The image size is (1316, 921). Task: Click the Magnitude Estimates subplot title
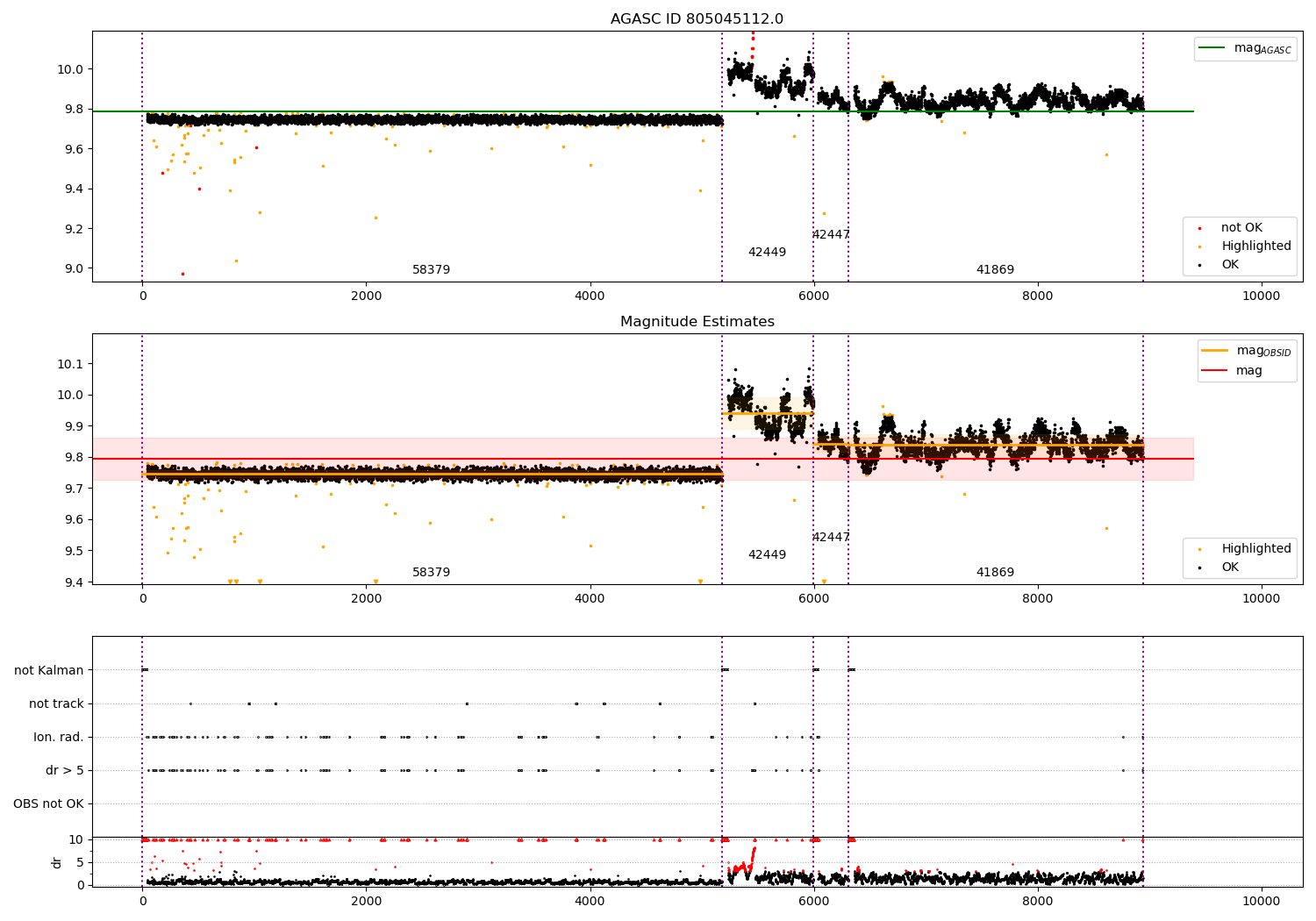pos(697,322)
